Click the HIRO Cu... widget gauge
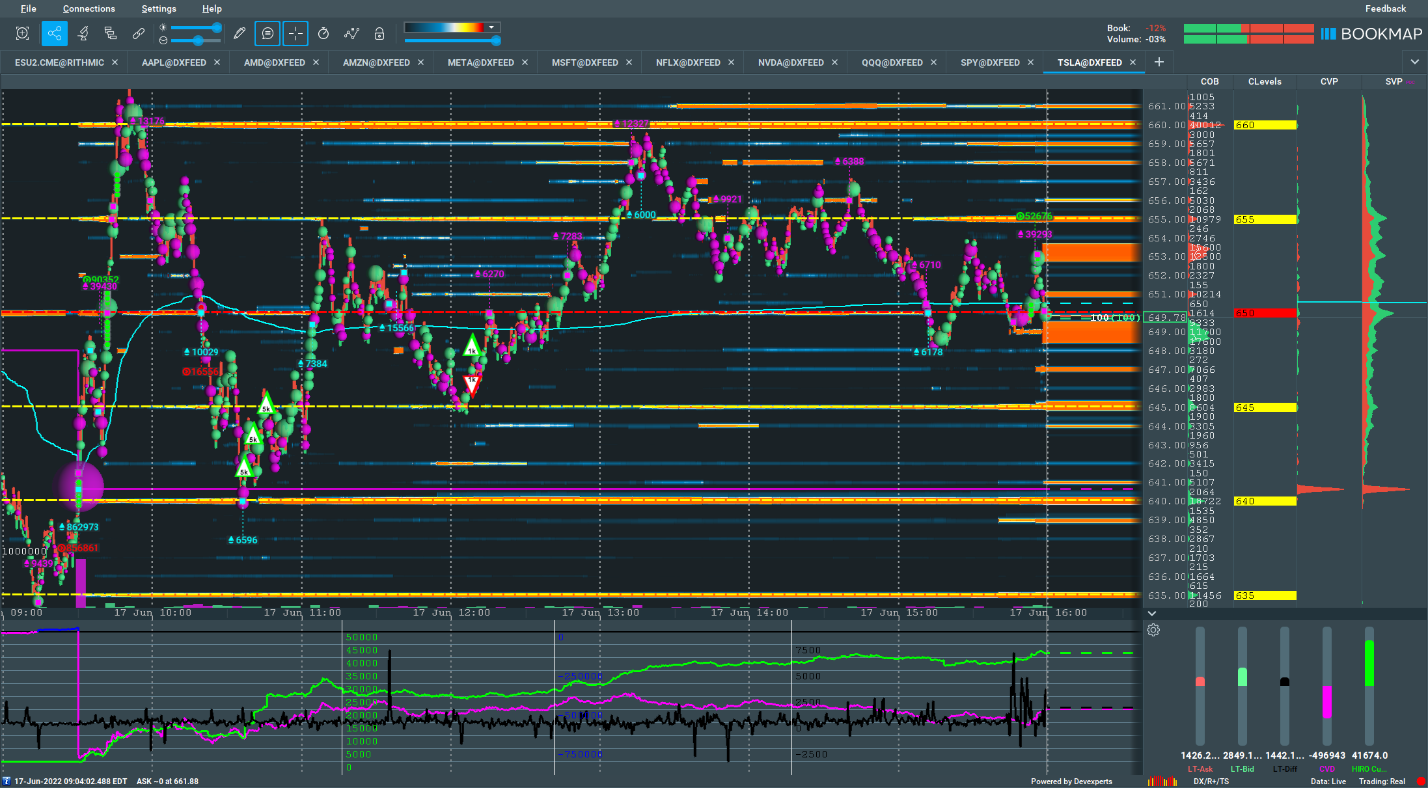Viewport: 1428px width, 788px height. tap(1369, 686)
